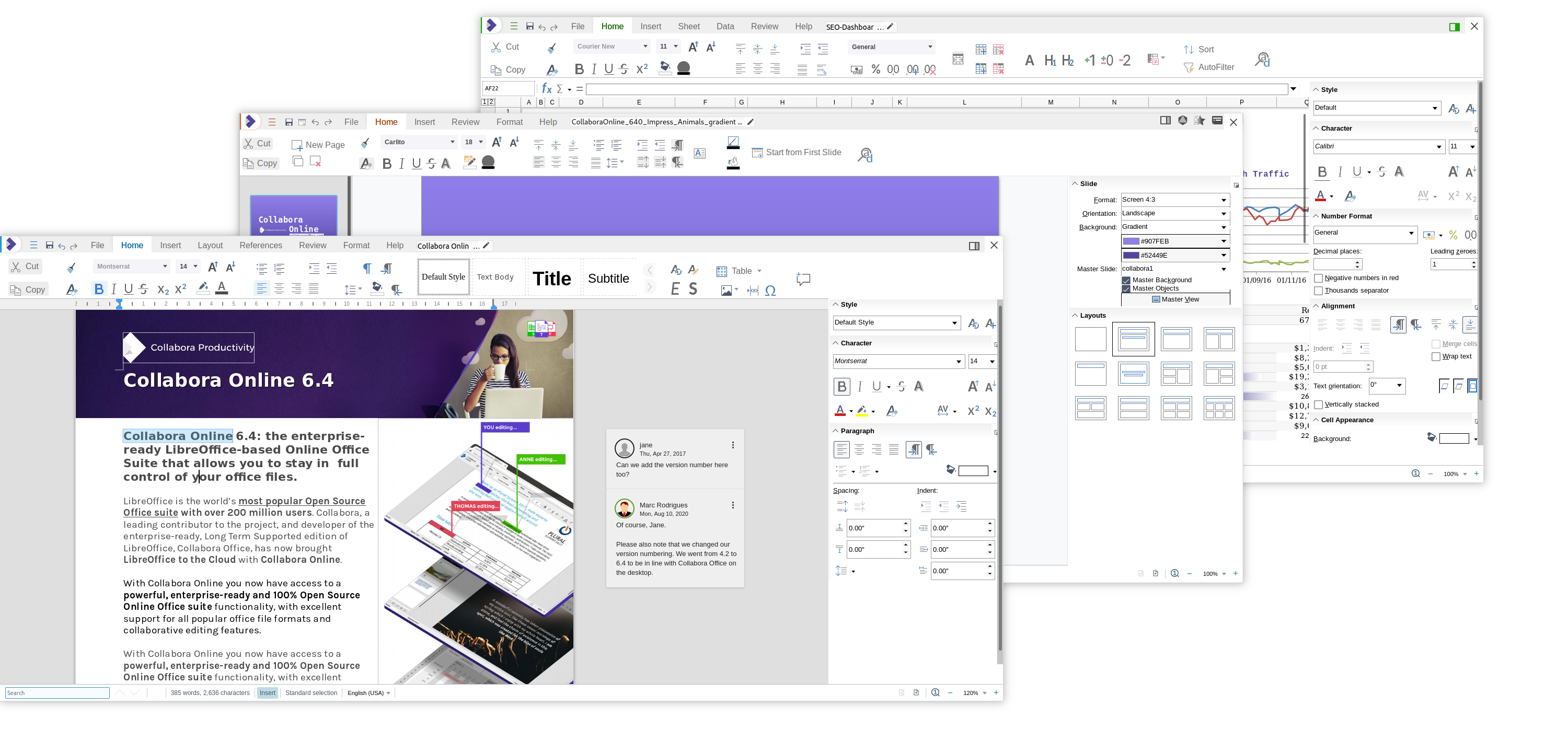
Task: Apply Title paragraph style in Writer
Action: [552, 278]
